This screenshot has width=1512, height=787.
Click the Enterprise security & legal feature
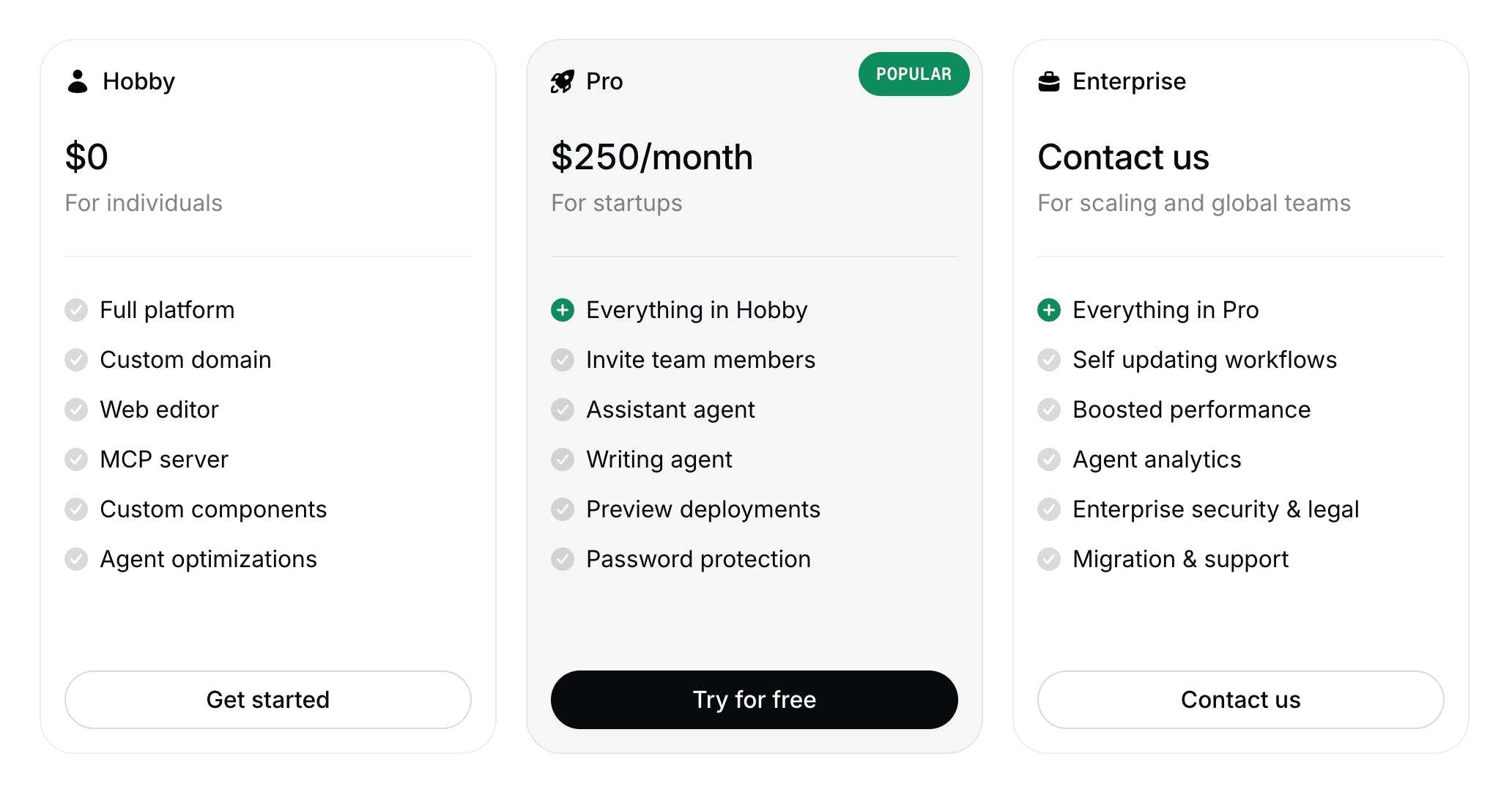pos(1215,509)
